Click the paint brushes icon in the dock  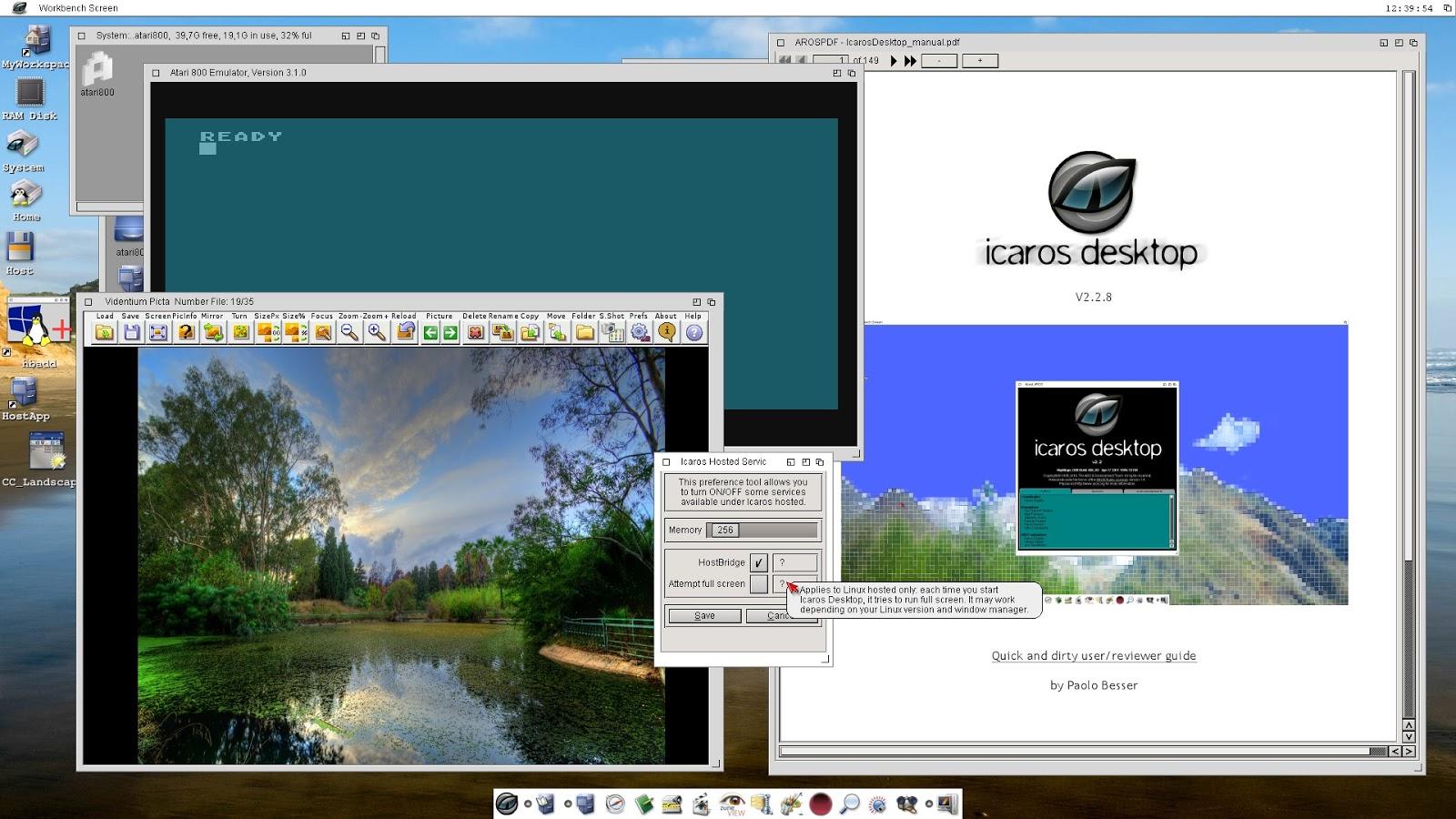(x=792, y=804)
